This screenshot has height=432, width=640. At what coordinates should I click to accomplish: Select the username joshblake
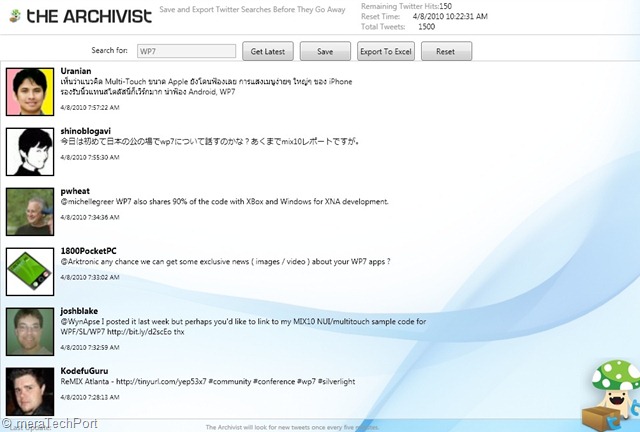pos(79,311)
